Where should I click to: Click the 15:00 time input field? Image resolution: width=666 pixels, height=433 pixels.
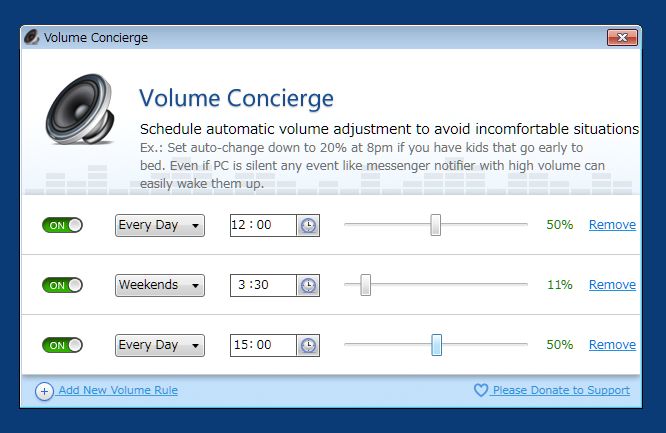263,345
